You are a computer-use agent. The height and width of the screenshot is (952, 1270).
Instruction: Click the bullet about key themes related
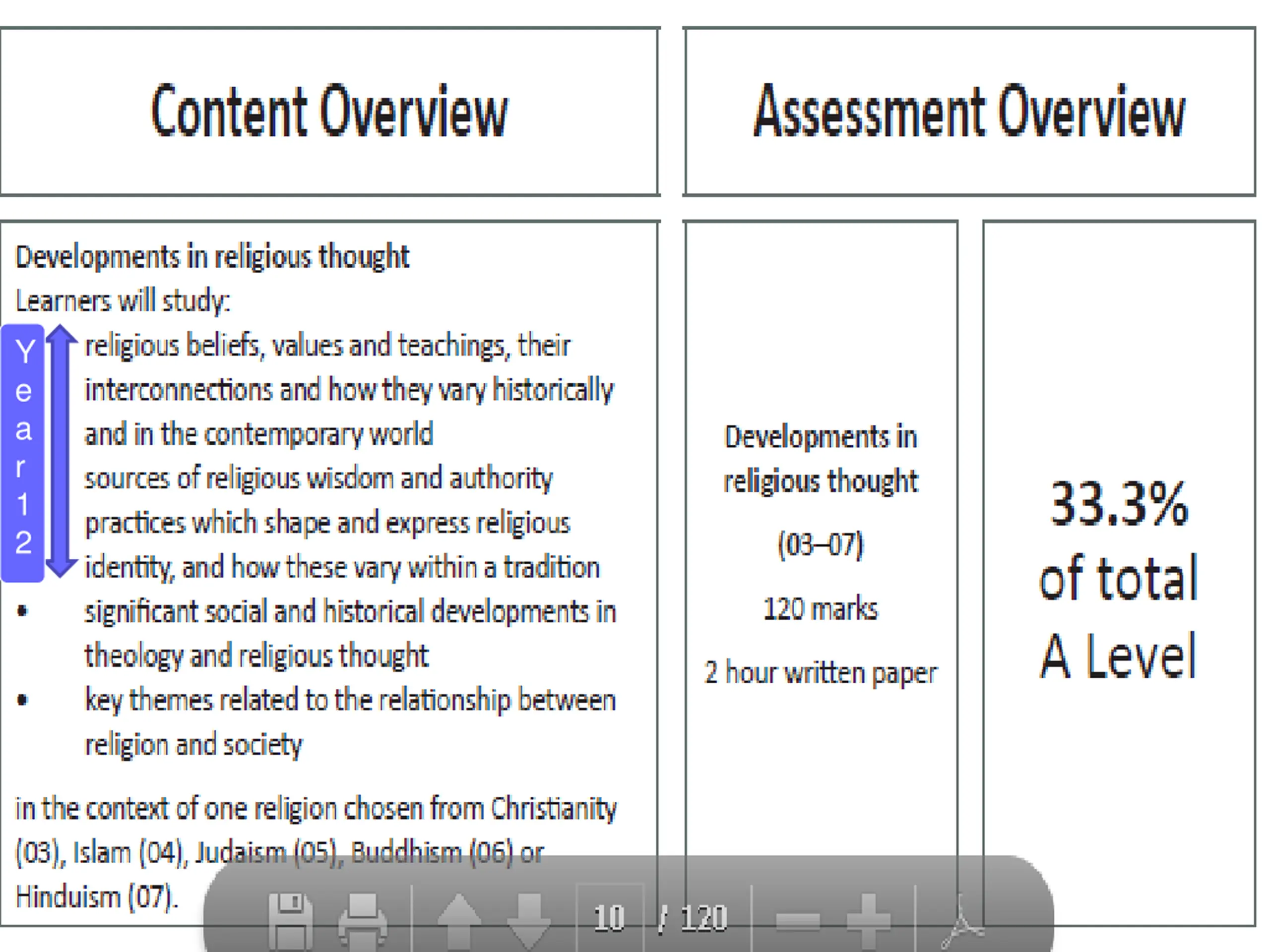click(350, 722)
